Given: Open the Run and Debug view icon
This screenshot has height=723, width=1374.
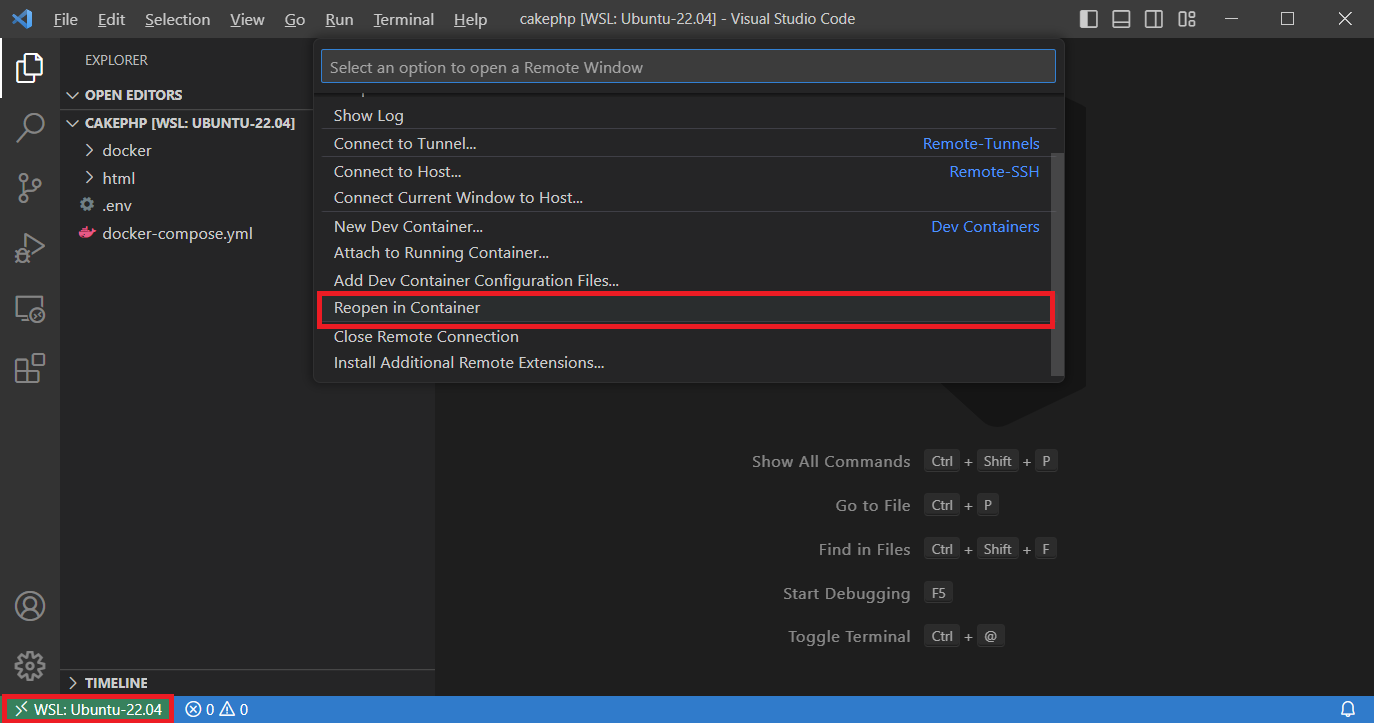Looking at the screenshot, I should click(30, 248).
